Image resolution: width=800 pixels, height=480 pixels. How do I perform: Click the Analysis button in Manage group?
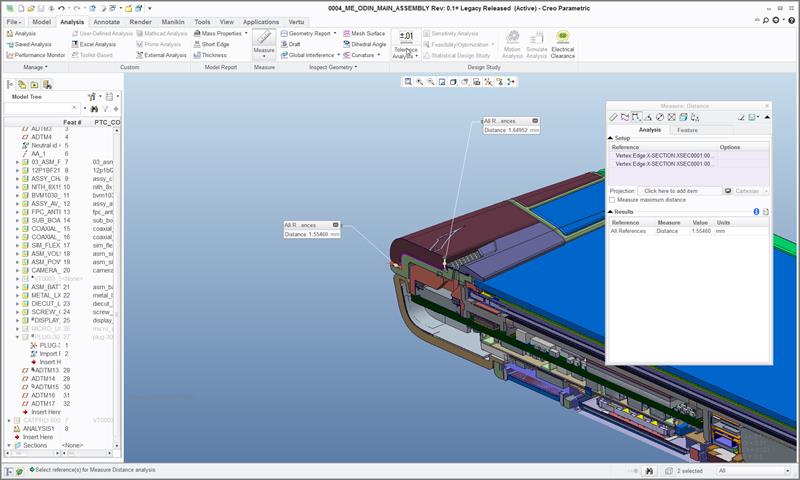point(21,33)
